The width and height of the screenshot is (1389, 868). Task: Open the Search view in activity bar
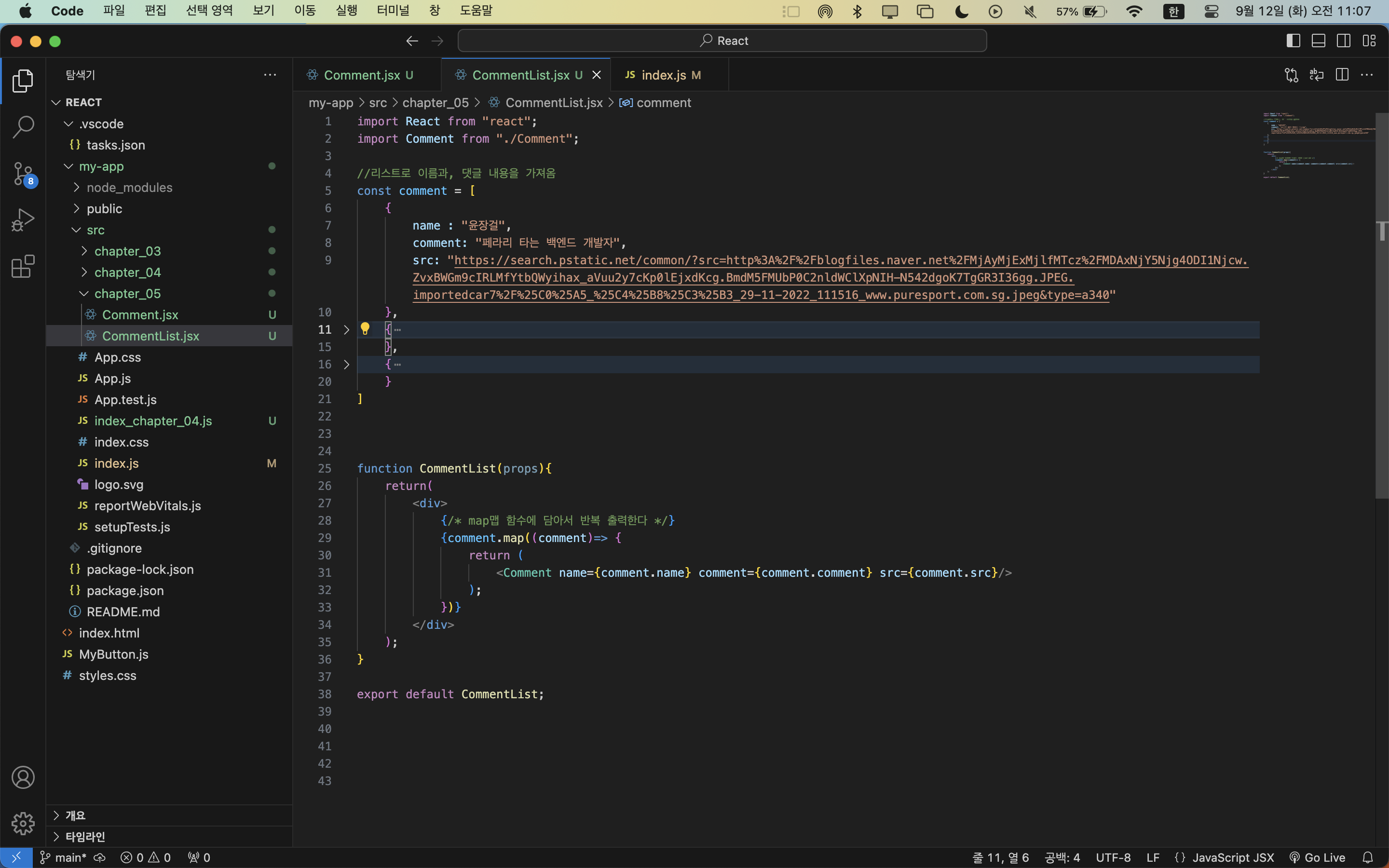point(23,127)
